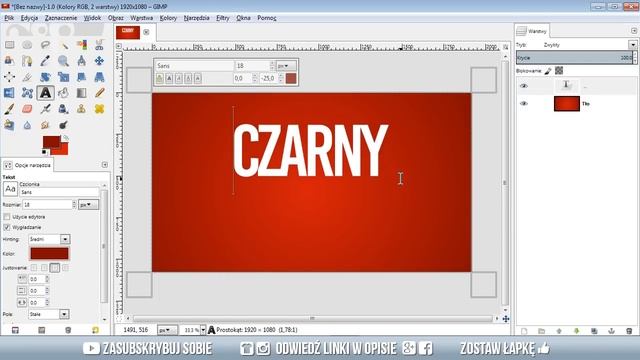
Task: Open px unit dropdown in on-canvas text toolbar
Action: 287,65
